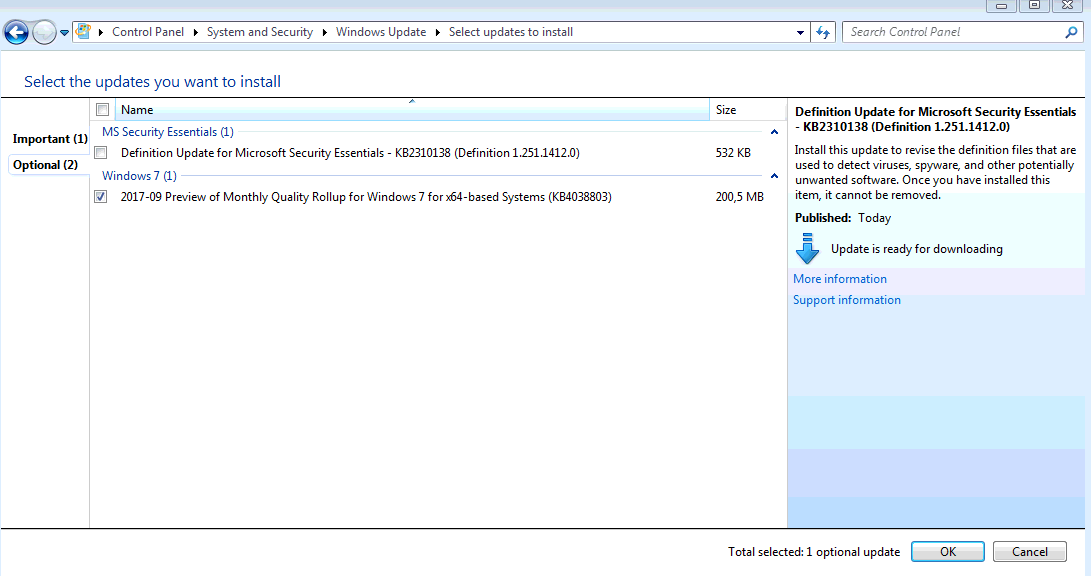Sort the list by the Name column

tap(412, 110)
